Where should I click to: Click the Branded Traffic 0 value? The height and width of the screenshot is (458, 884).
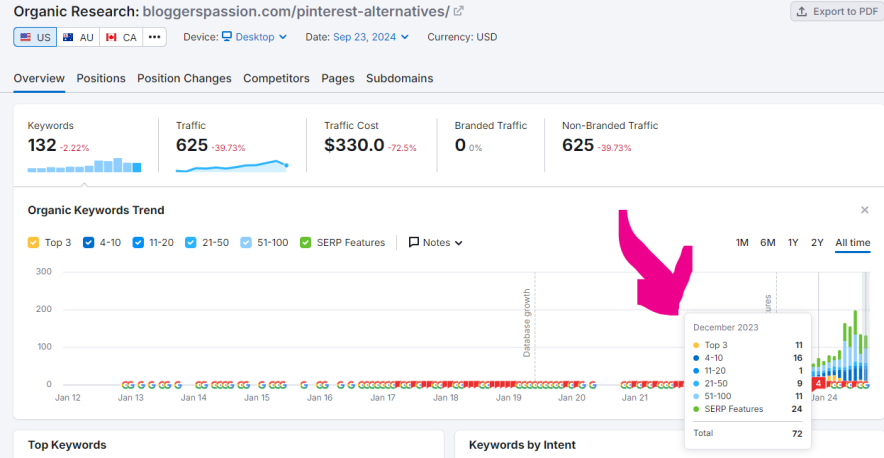click(x=460, y=146)
